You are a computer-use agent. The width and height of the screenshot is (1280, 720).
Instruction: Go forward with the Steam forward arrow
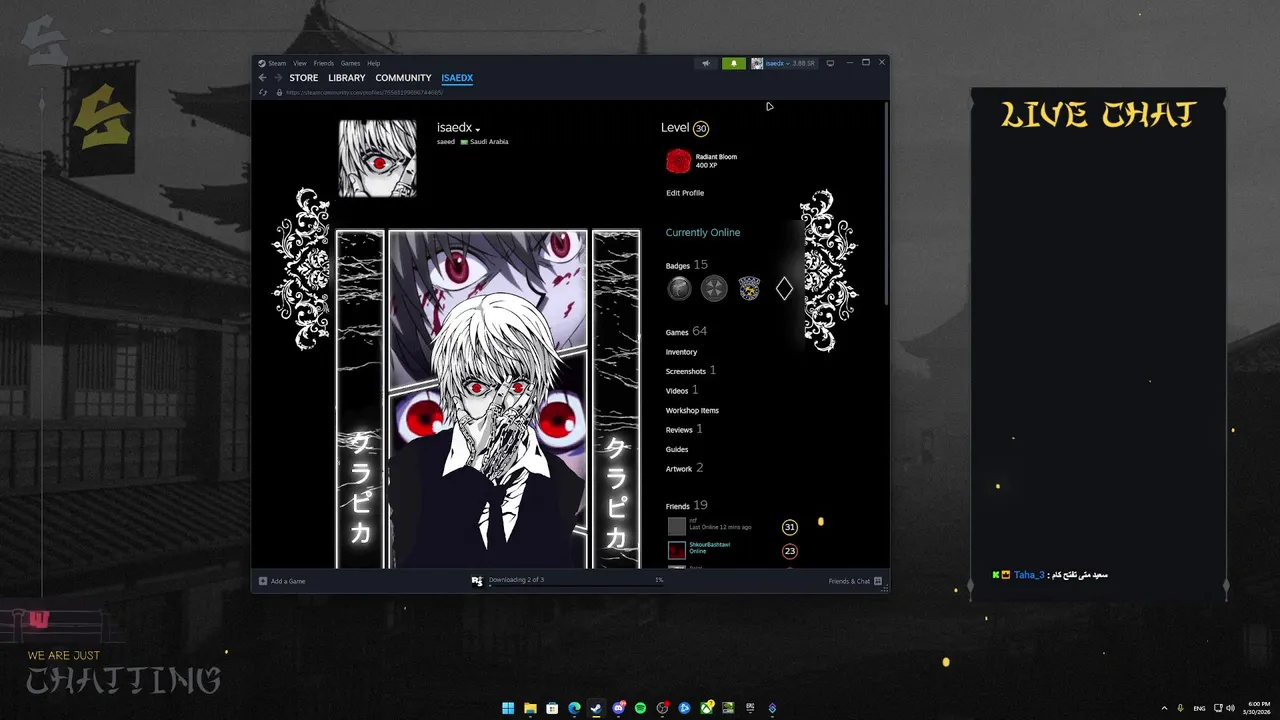278,78
